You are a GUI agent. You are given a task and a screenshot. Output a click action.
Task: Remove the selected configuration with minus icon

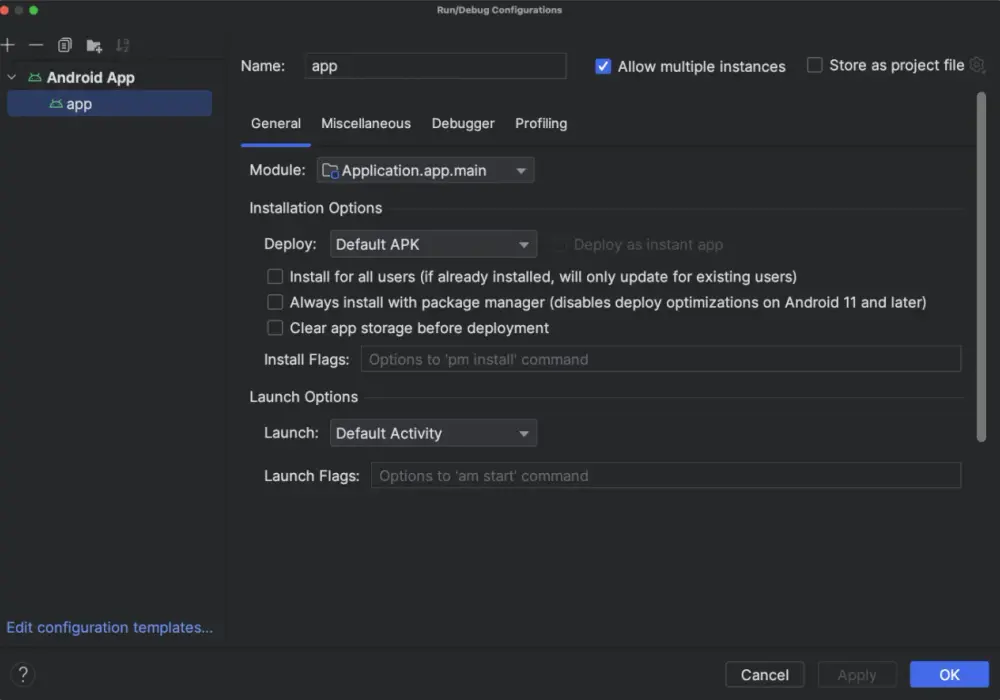[x=36, y=45]
